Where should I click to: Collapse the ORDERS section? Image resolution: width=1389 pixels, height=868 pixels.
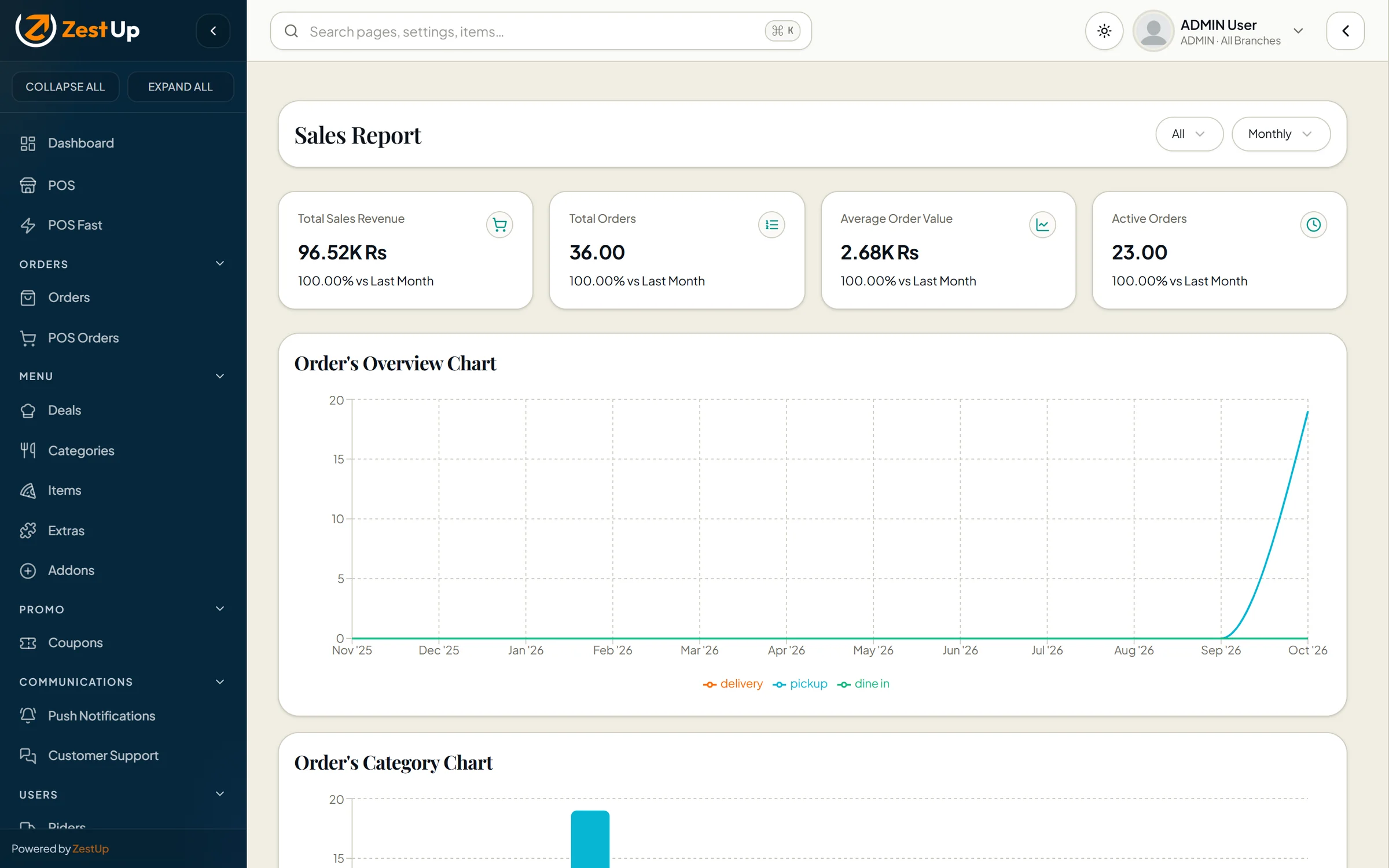[220, 264]
